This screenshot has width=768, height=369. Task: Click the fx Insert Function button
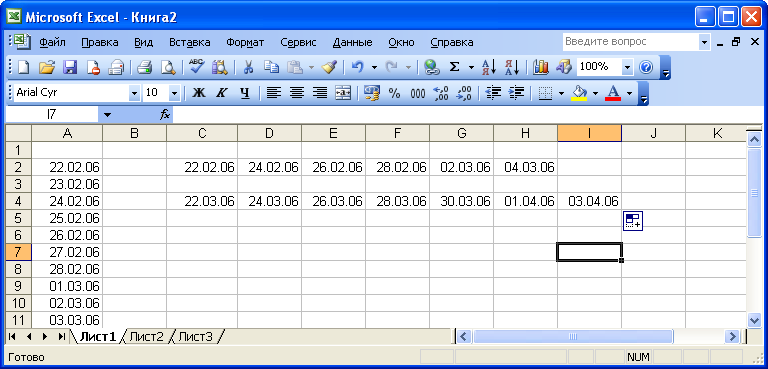pos(165,115)
